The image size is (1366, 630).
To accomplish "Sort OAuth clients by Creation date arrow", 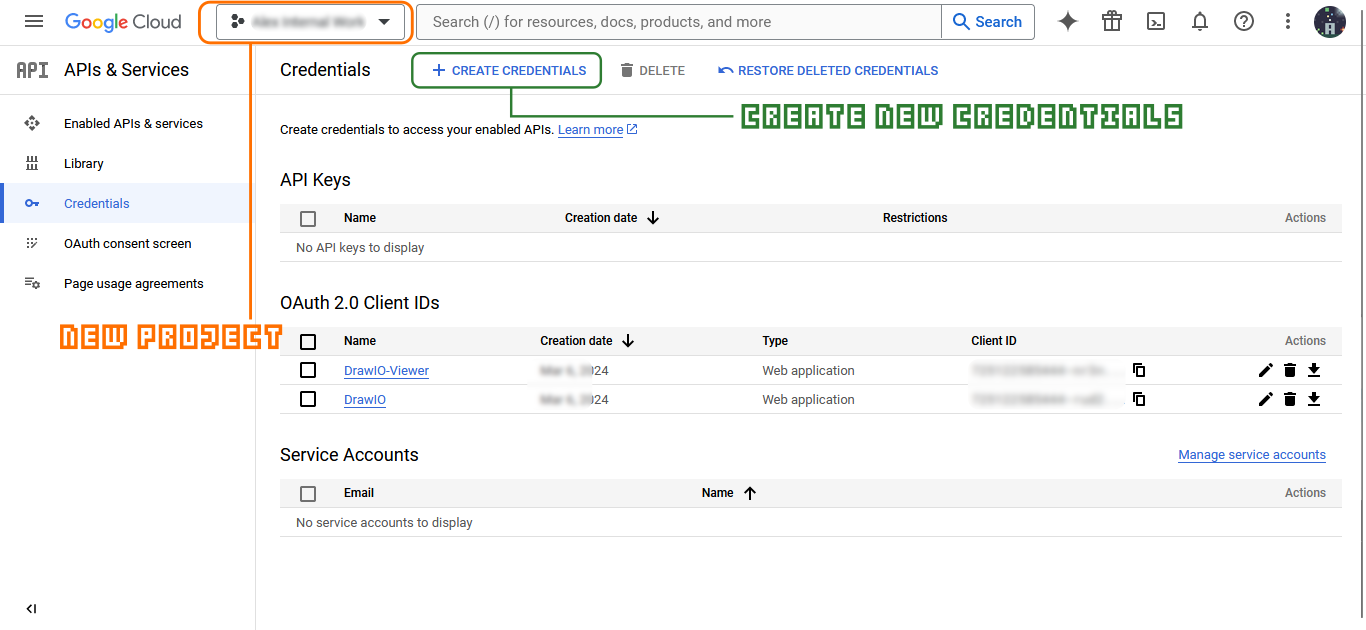I will (x=628, y=341).
